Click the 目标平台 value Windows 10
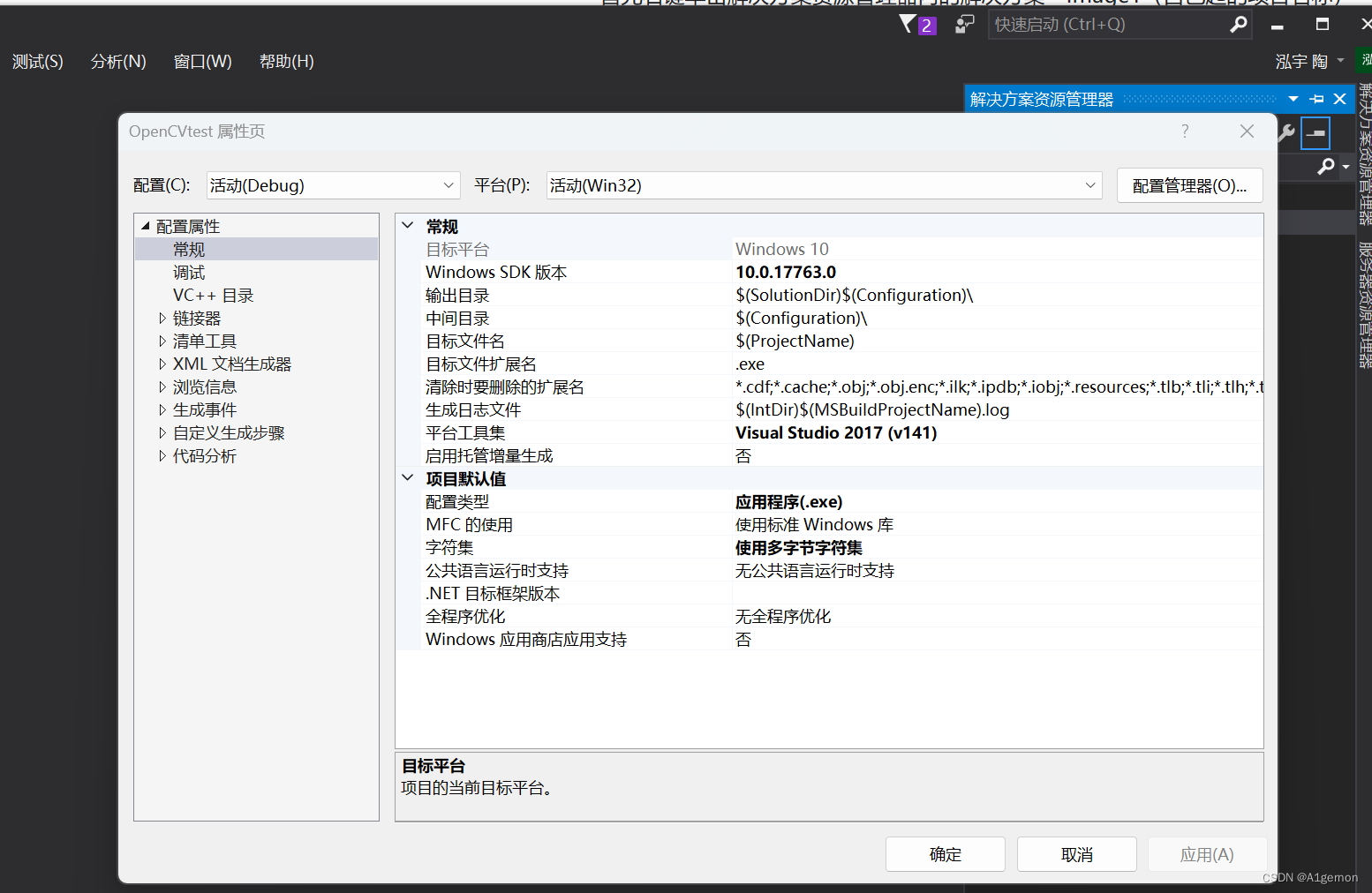This screenshot has height=893, width=1372. 998,249
